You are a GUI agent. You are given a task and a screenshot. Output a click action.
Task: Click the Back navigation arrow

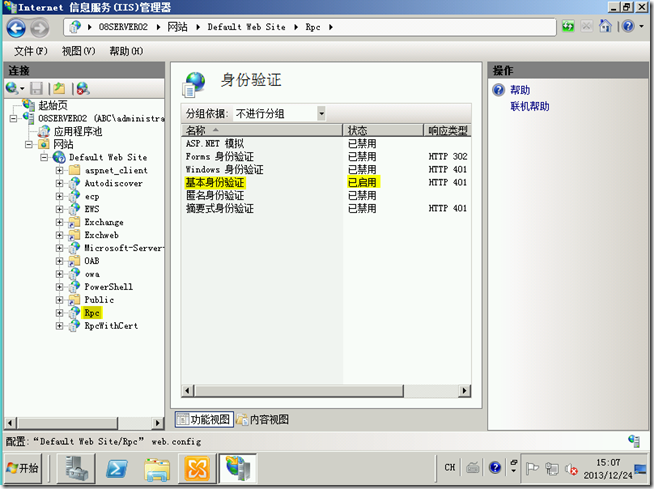[x=16, y=28]
